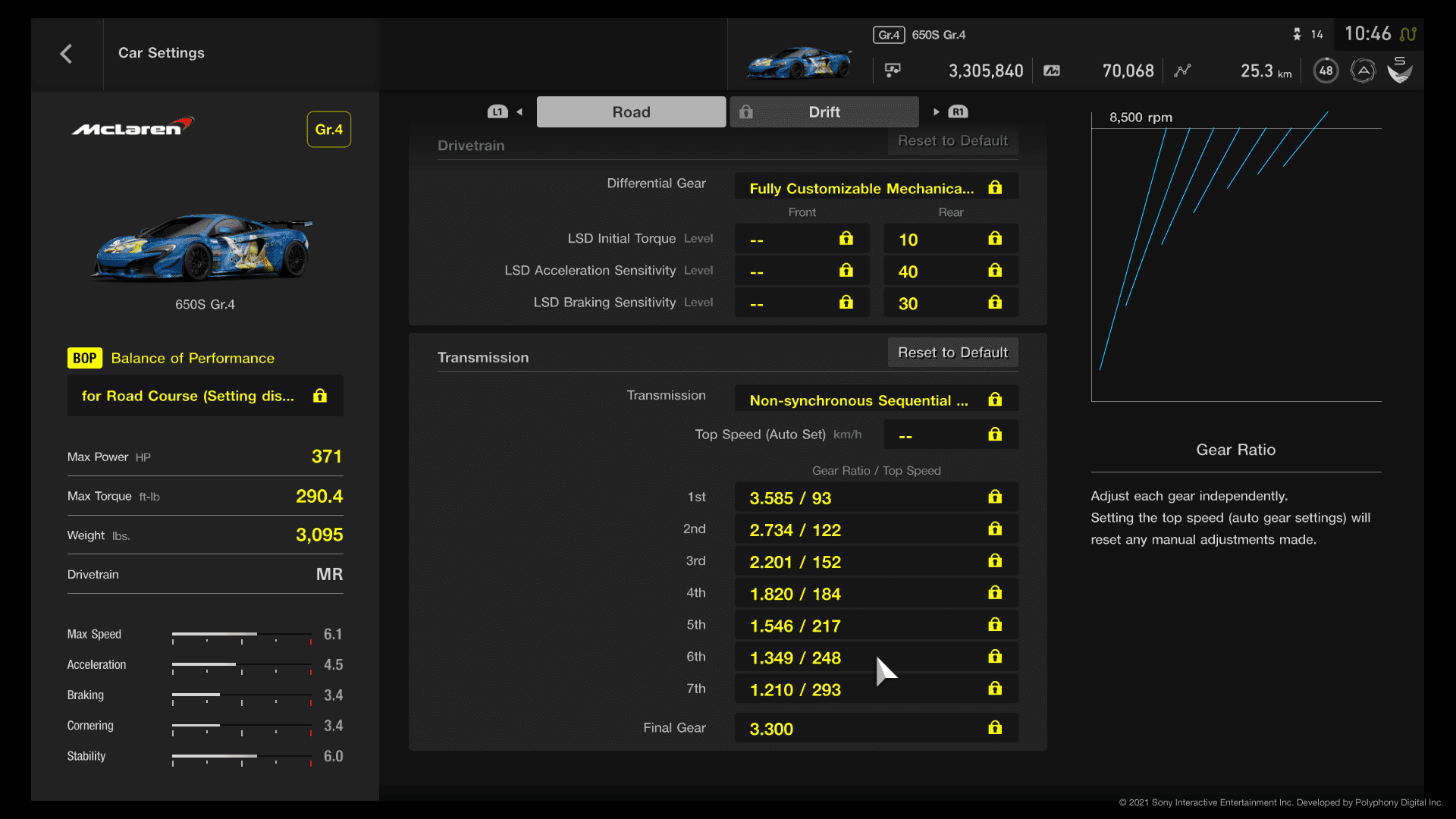Click the trophy icon next to 14
The width and height of the screenshot is (1456, 819).
[x=1297, y=34]
